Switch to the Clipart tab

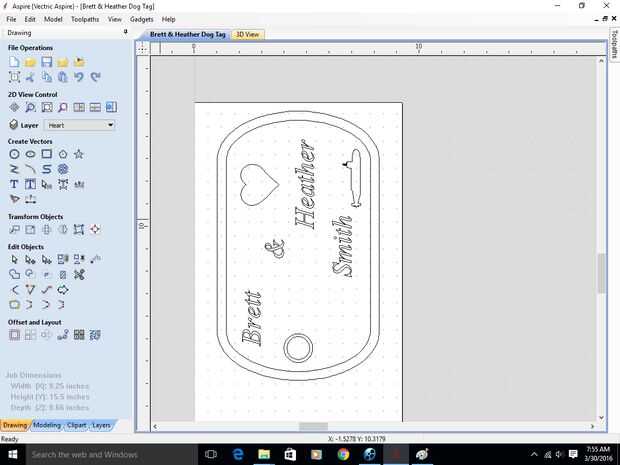(x=76, y=425)
